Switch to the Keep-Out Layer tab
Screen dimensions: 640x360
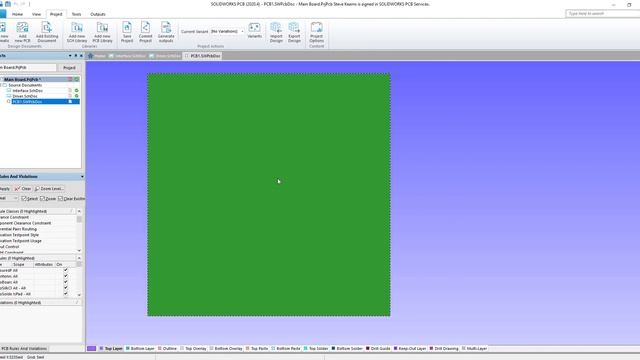pyautogui.click(x=409, y=349)
